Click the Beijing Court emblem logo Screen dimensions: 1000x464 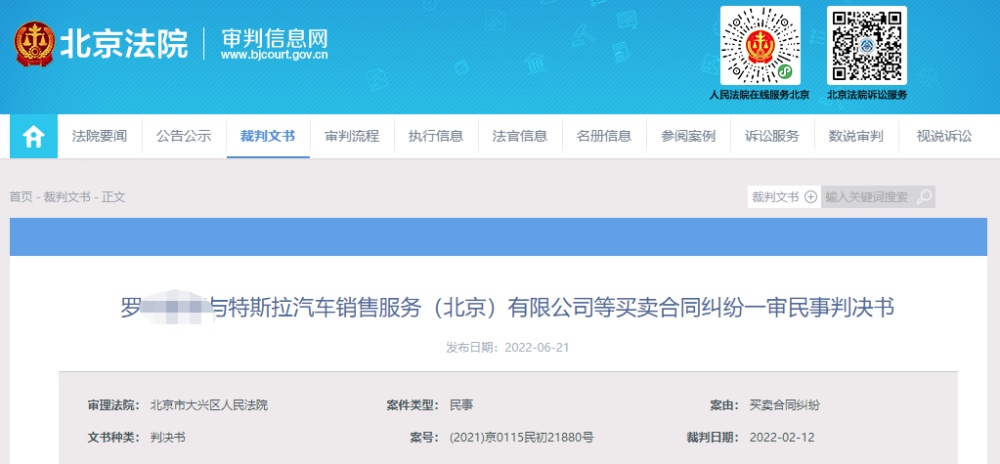(x=34, y=43)
